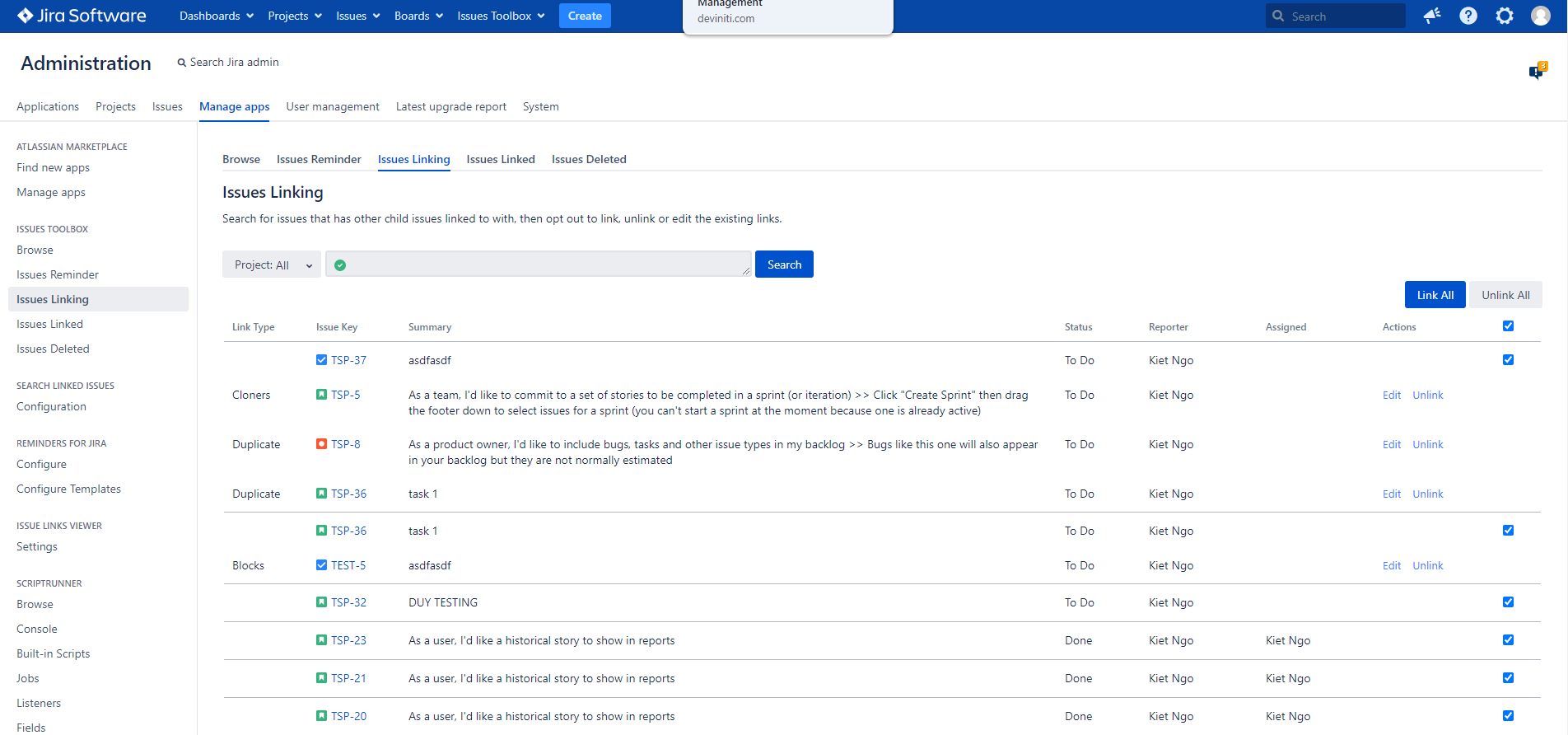
Task: Click the task icon next to TSP-37
Action: point(321,360)
